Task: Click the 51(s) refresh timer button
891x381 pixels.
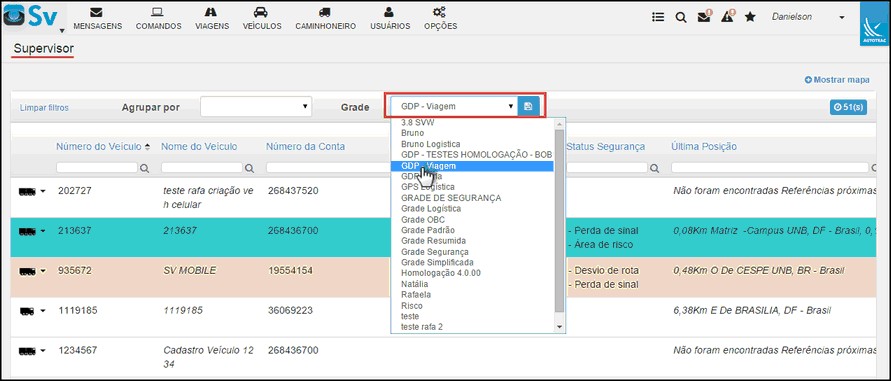Action: point(848,106)
